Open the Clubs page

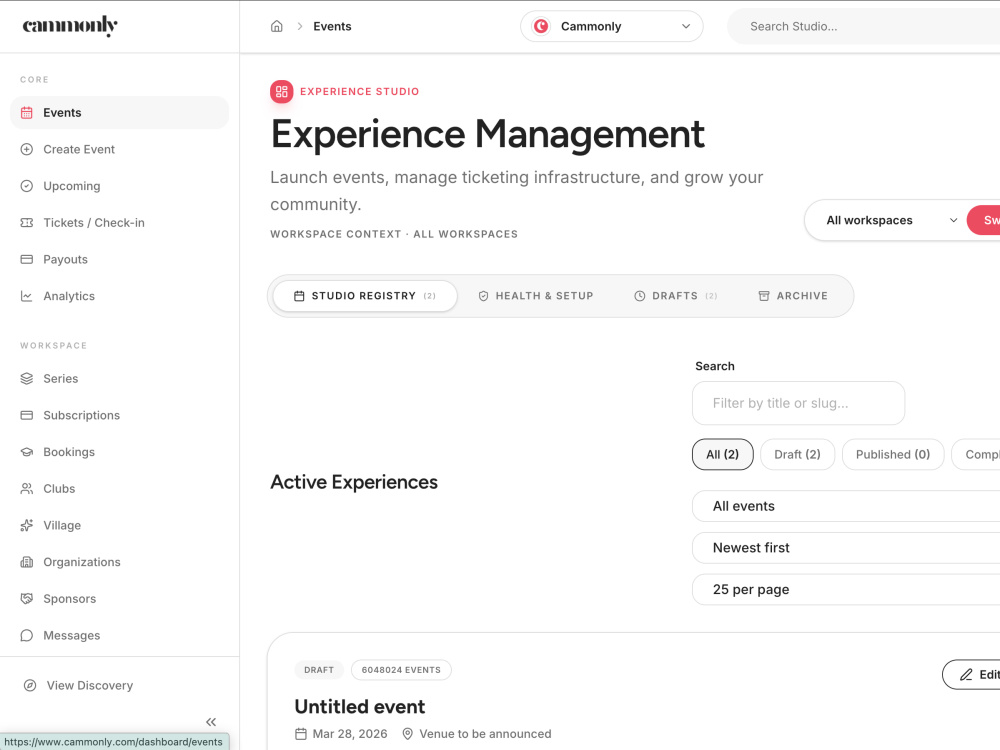pos(119,489)
